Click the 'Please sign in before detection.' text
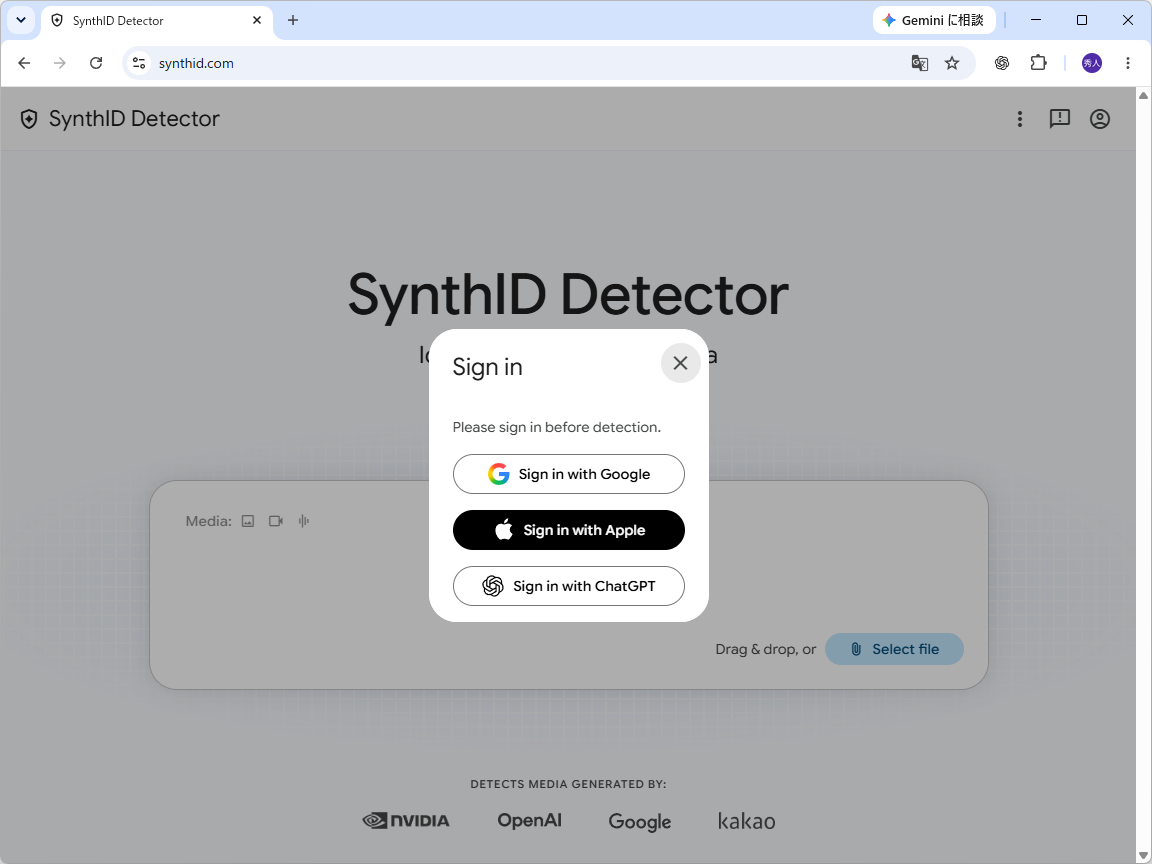 (x=557, y=427)
